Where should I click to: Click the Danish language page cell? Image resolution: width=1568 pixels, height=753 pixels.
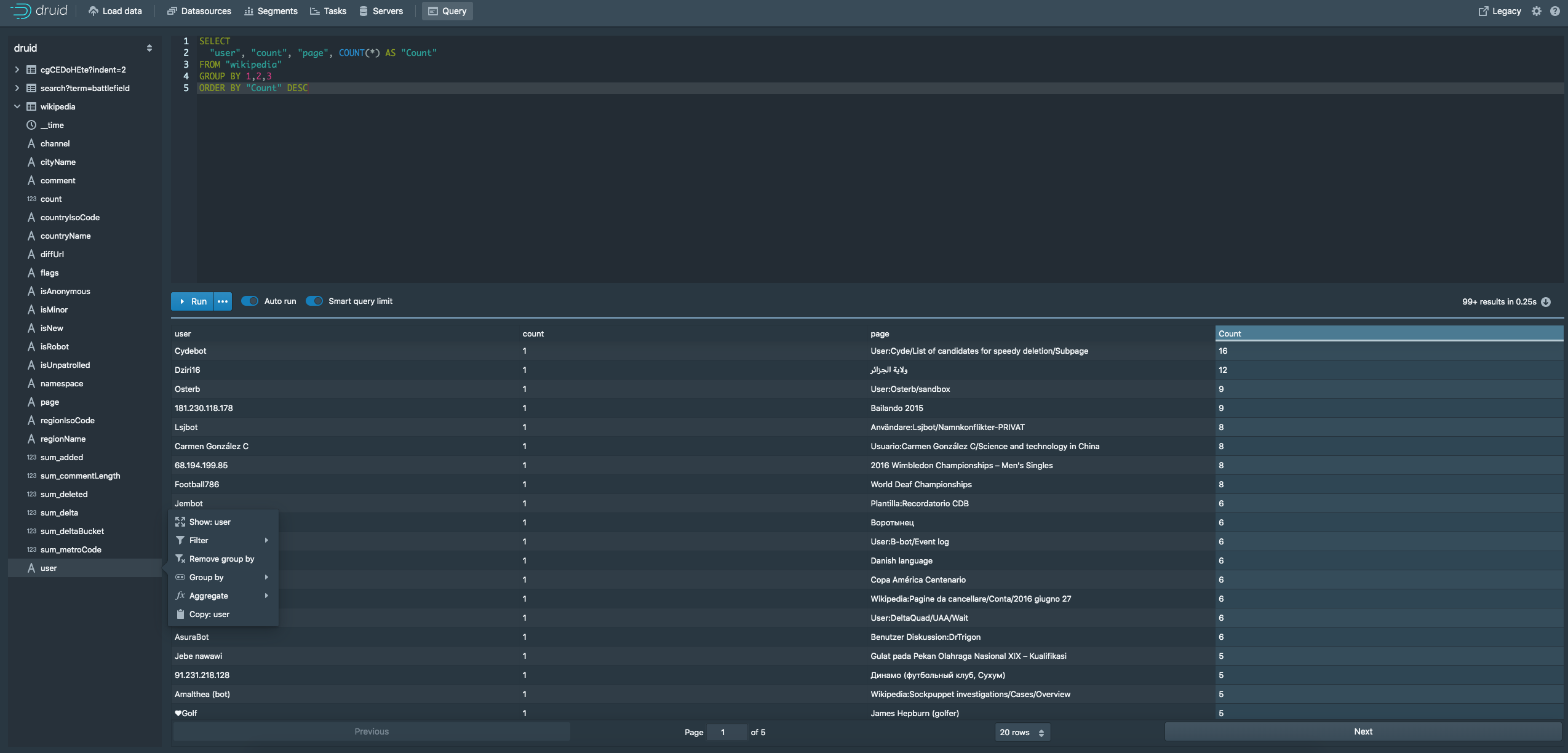click(1041, 560)
